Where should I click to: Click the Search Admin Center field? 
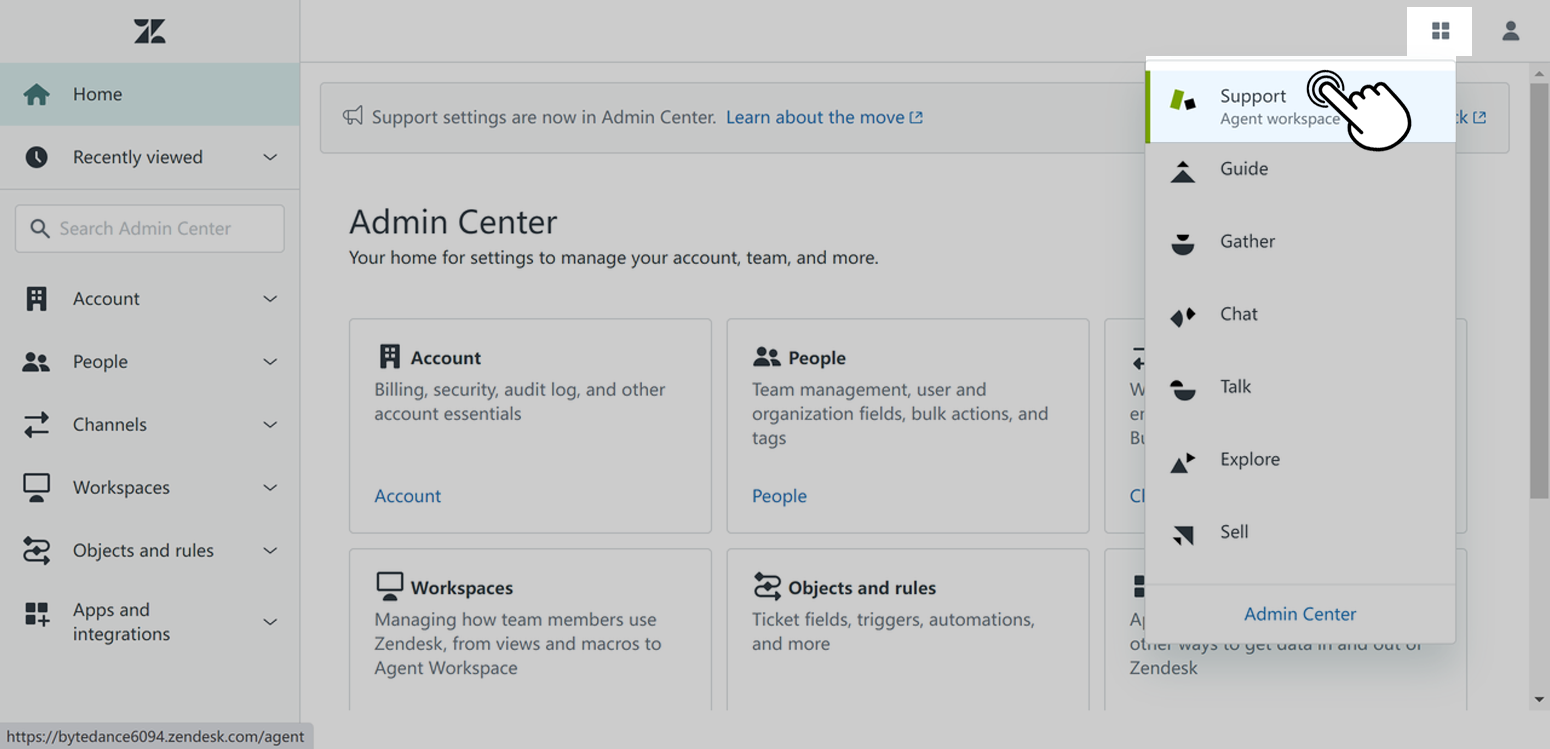tap(148, 228)
